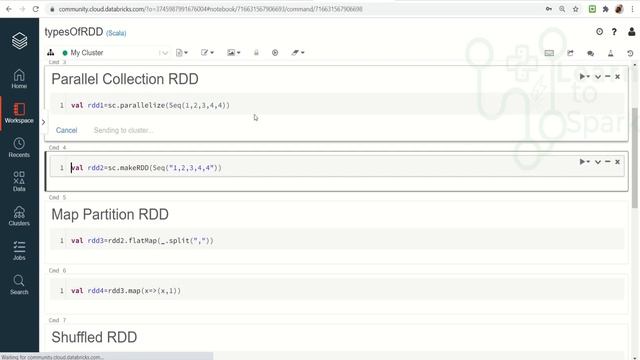
Task: Open the Clusters sidebar section
Action: (19, 216)
